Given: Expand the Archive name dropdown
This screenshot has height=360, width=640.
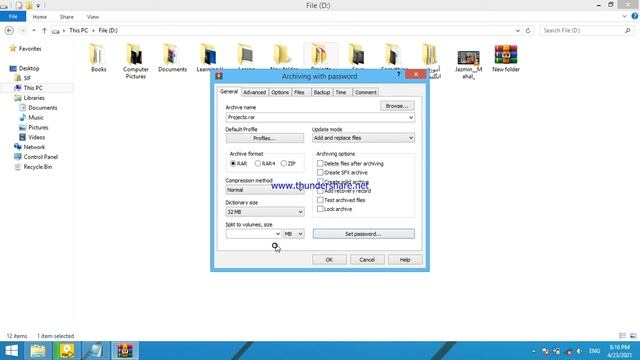Looking at the screenshot, I should click(411, 118).
